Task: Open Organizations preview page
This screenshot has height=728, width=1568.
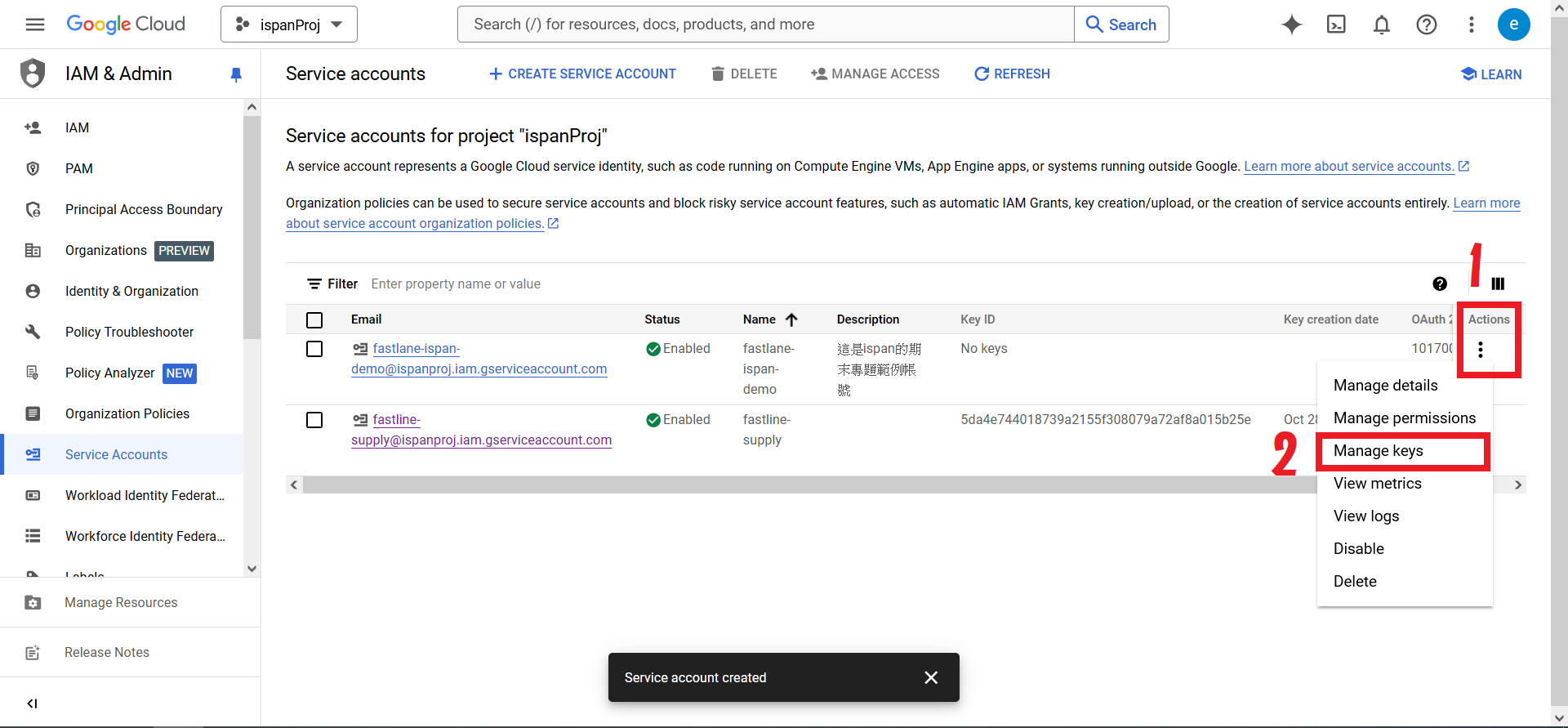Action: click(x=122, y=250)
